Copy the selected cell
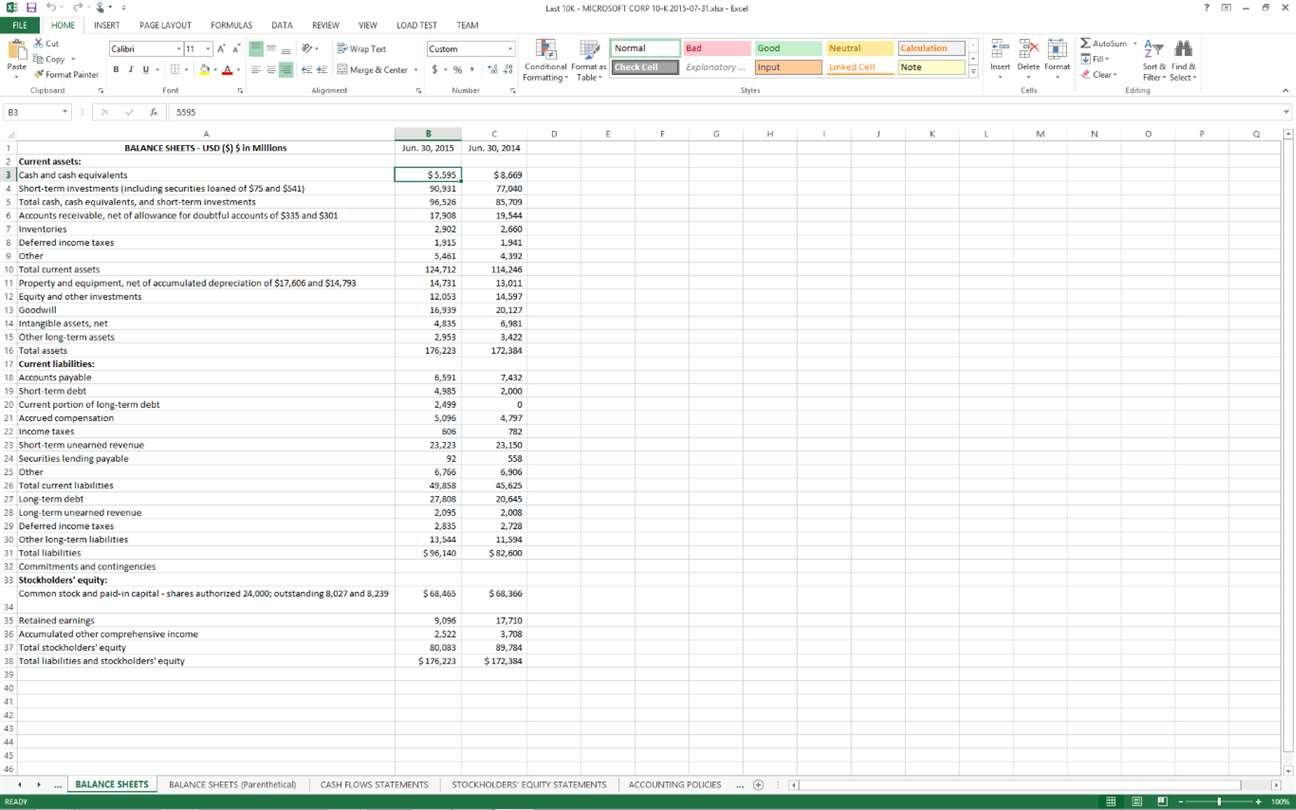Screen dimensions: 1296x810 click(x=50, y=59)
